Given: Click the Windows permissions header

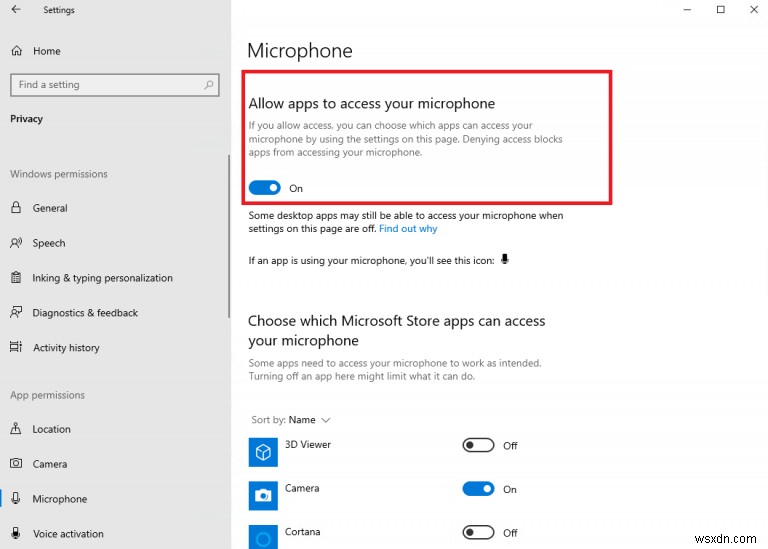Looking at the screenshot, I should coord(59,174).
